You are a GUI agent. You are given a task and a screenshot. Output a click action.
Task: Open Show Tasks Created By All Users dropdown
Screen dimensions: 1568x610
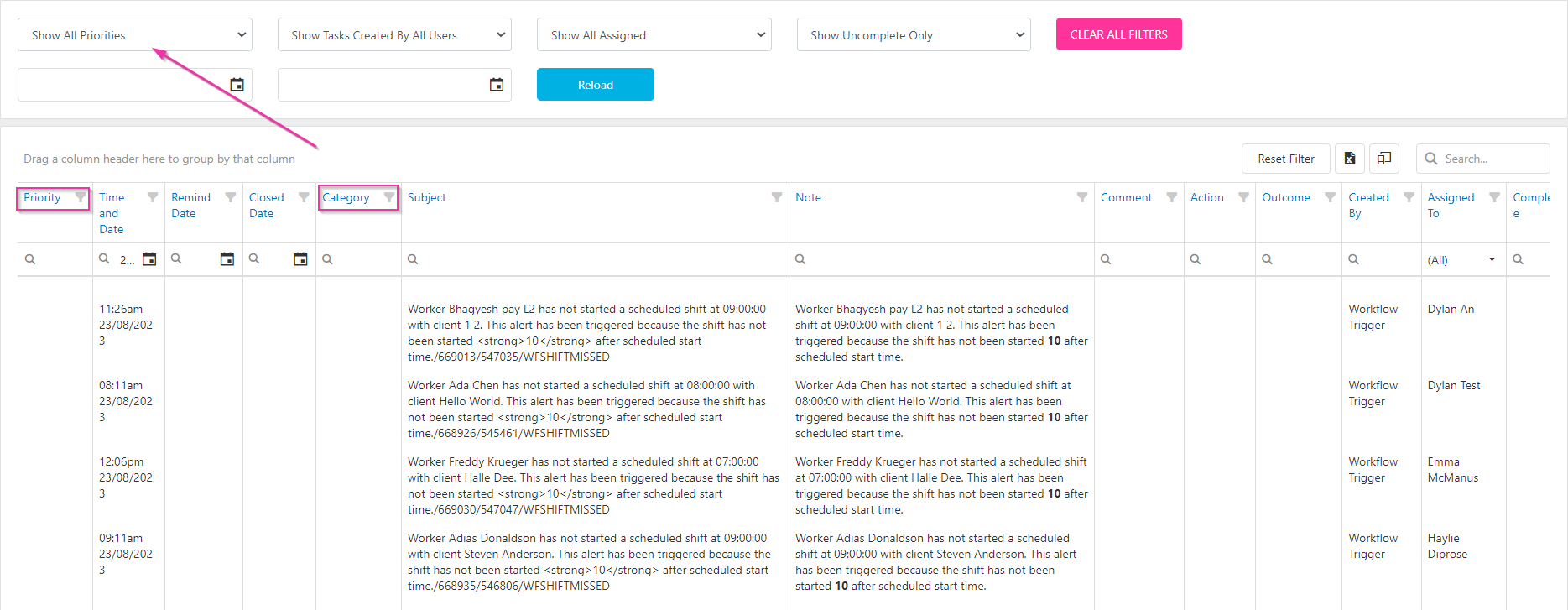pyautogui.click(x=394, y=34)
